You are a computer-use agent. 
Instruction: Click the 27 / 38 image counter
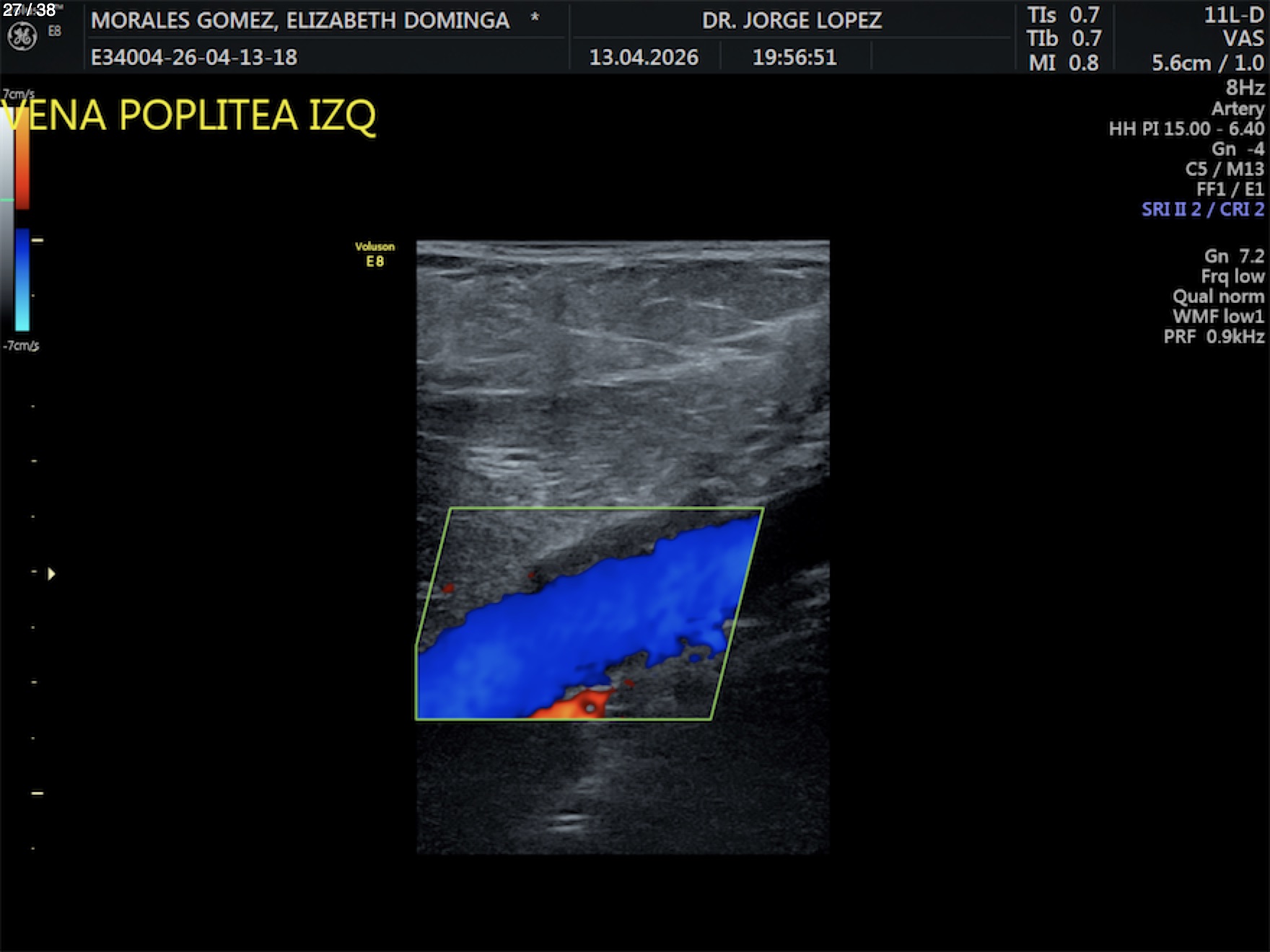pyautogui.click(x=29, y=10)
